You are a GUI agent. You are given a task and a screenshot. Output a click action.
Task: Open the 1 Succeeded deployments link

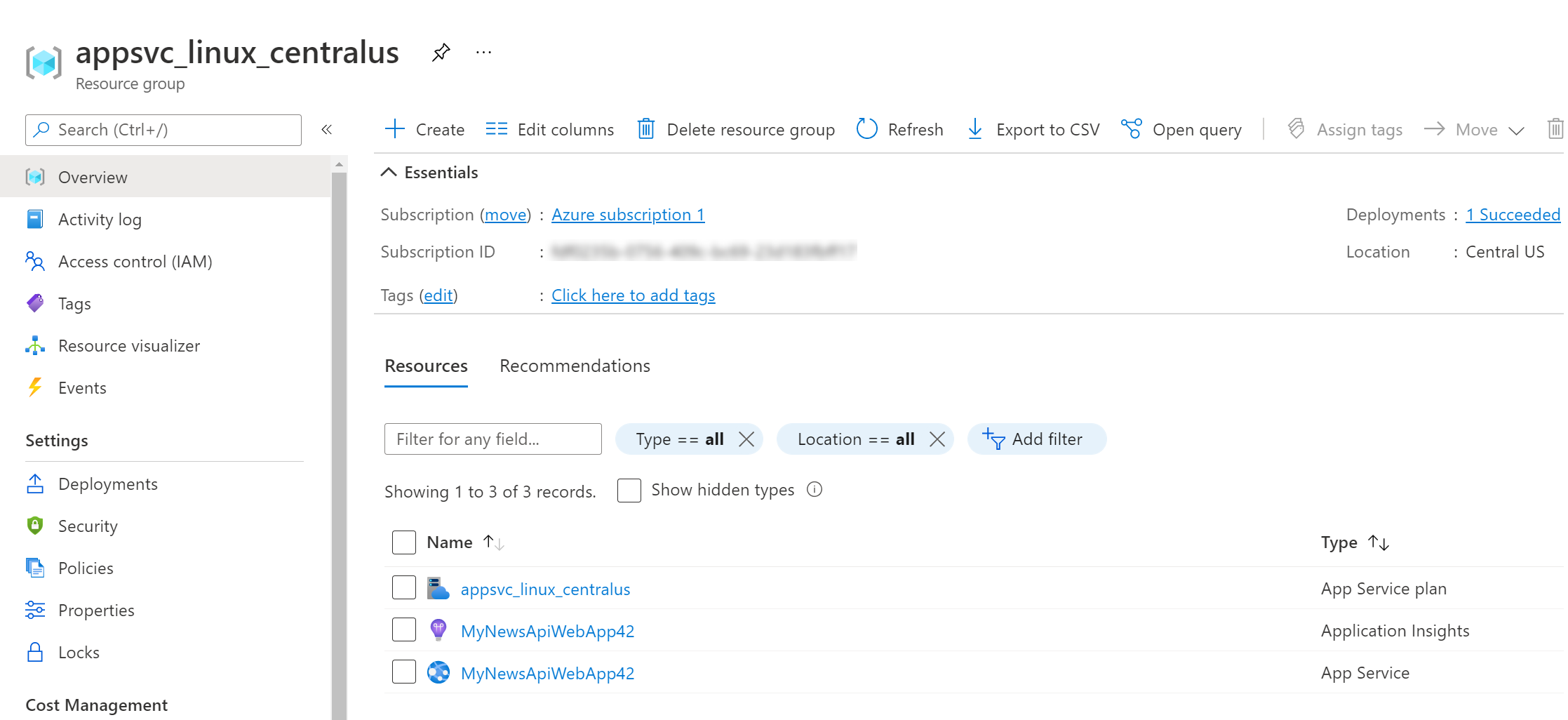pyautogui.click(x=1513, y=215)
